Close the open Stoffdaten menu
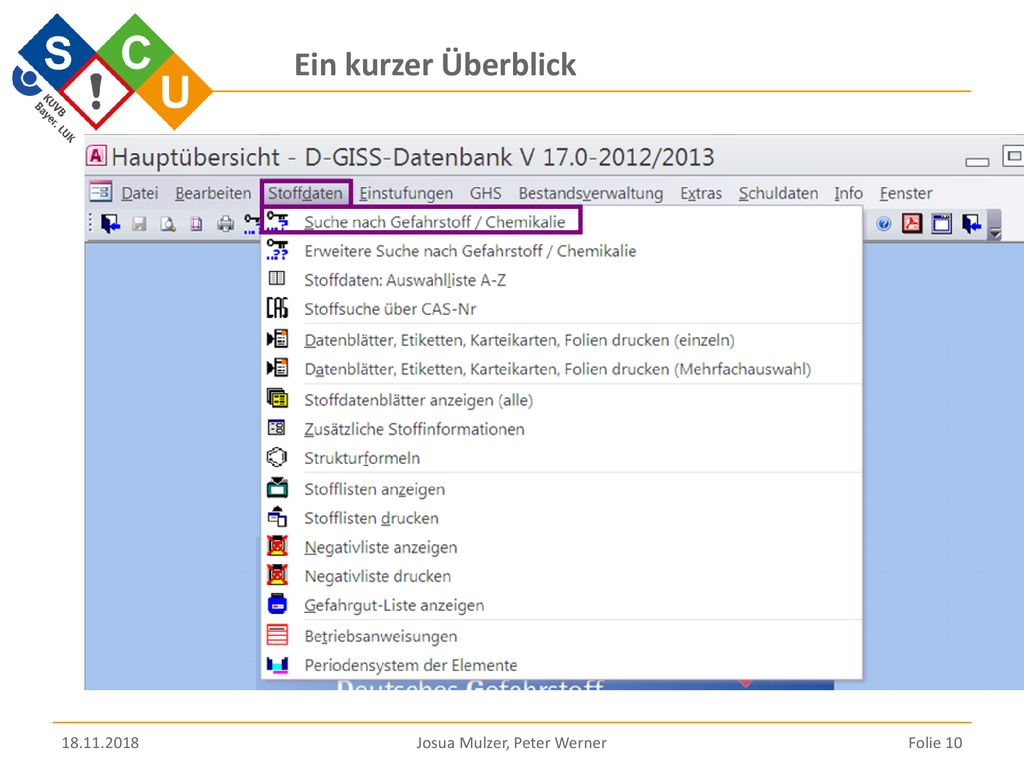Image resolution: width=1024 pixels, height=768 pixels. point(306,193)
